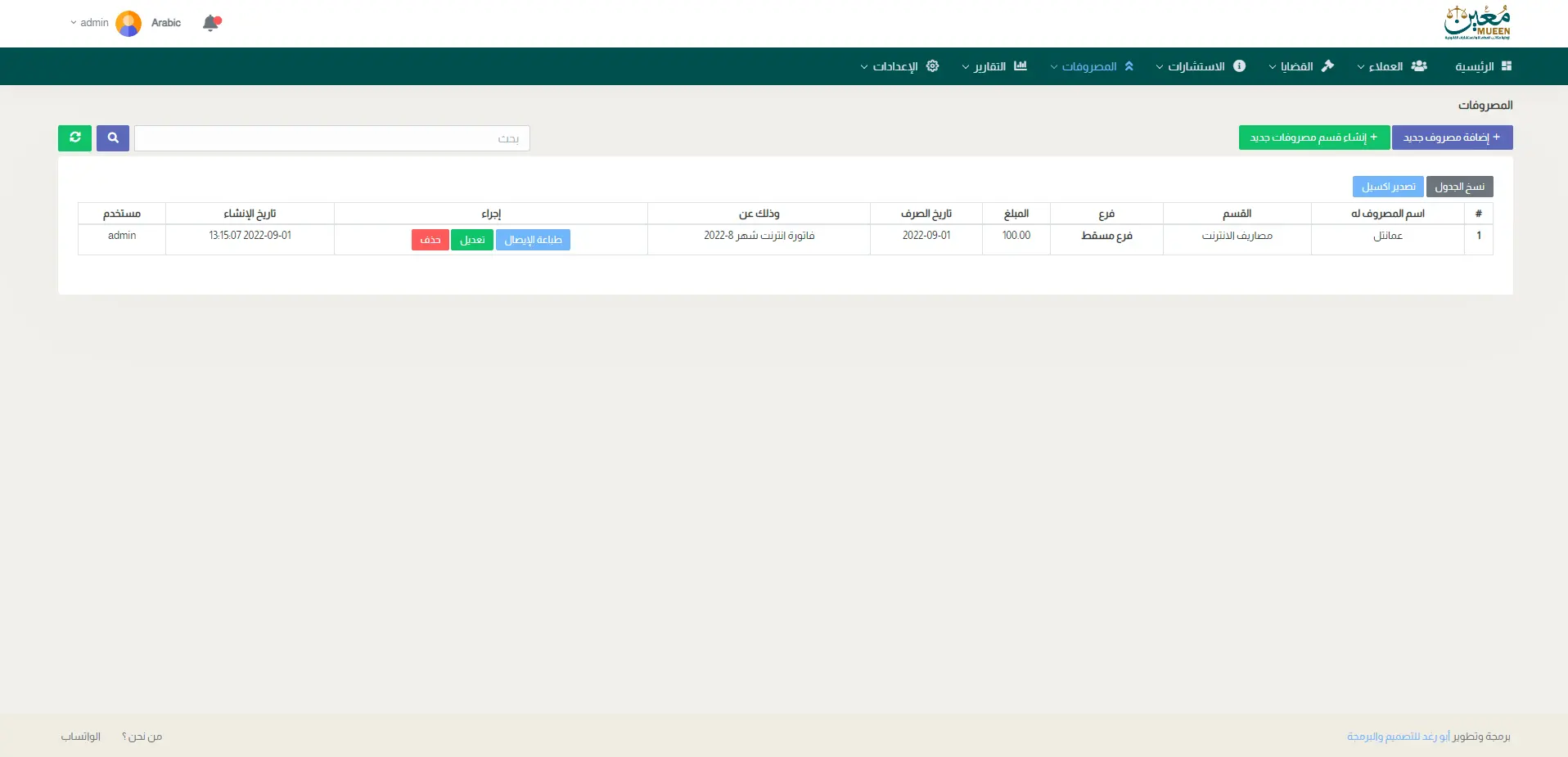The width and height of the screenshot is (1568, 757).
Task: Go to الرئيسية home page
Action: pos(1483,66)
